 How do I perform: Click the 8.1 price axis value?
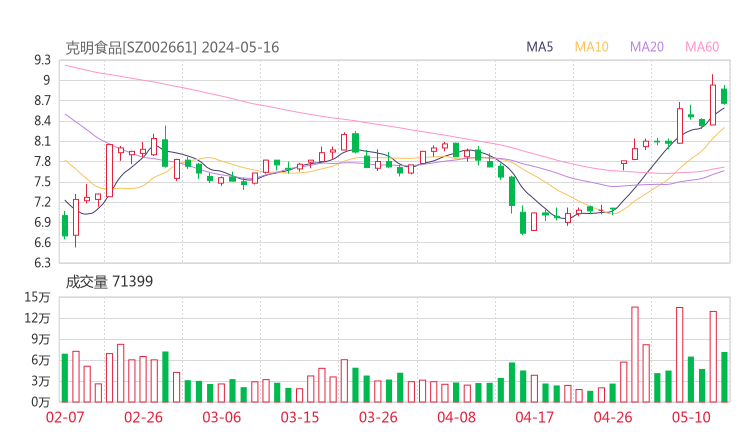[x=42, y=141]
